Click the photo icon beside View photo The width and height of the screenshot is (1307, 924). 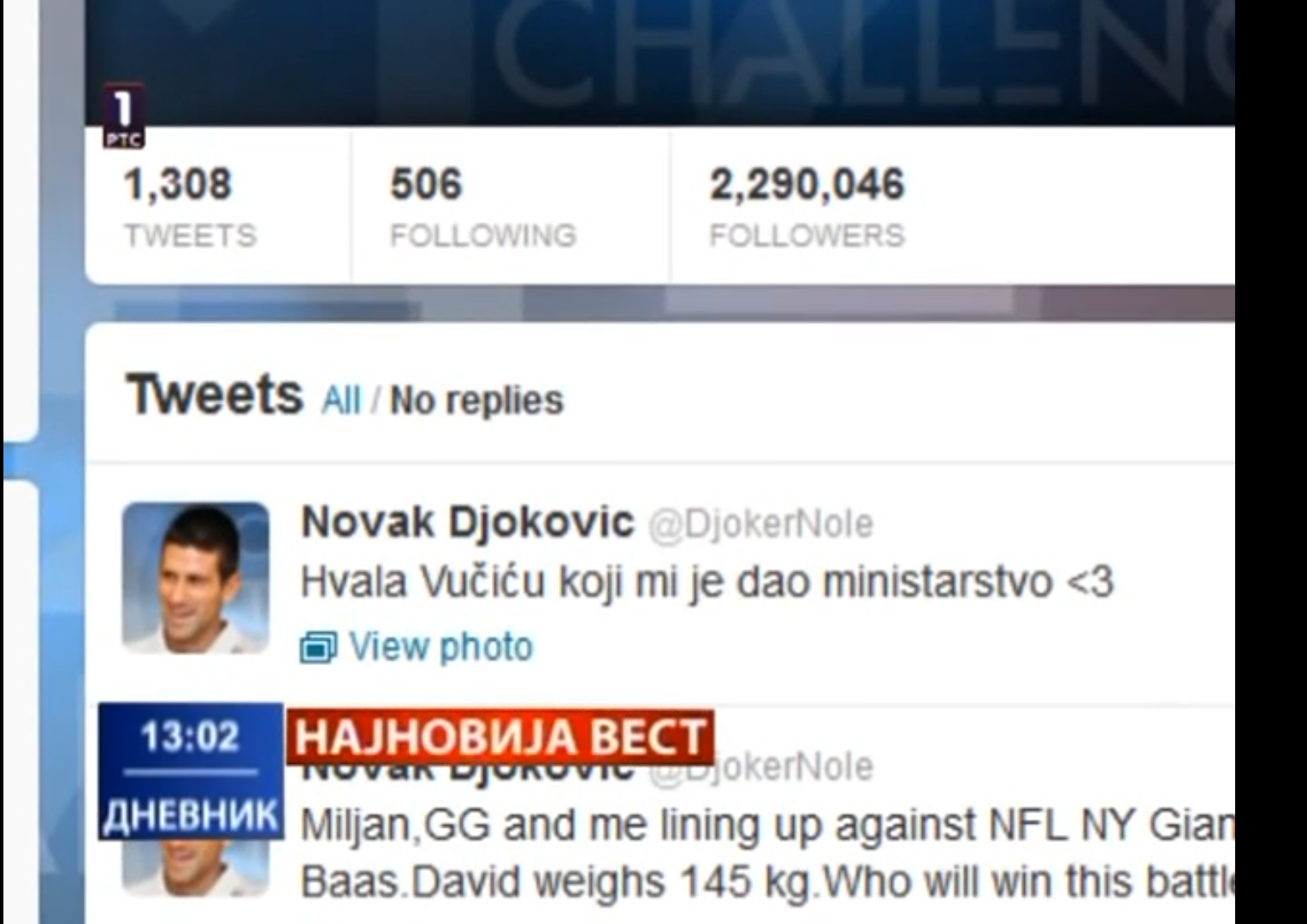point(318,647)
